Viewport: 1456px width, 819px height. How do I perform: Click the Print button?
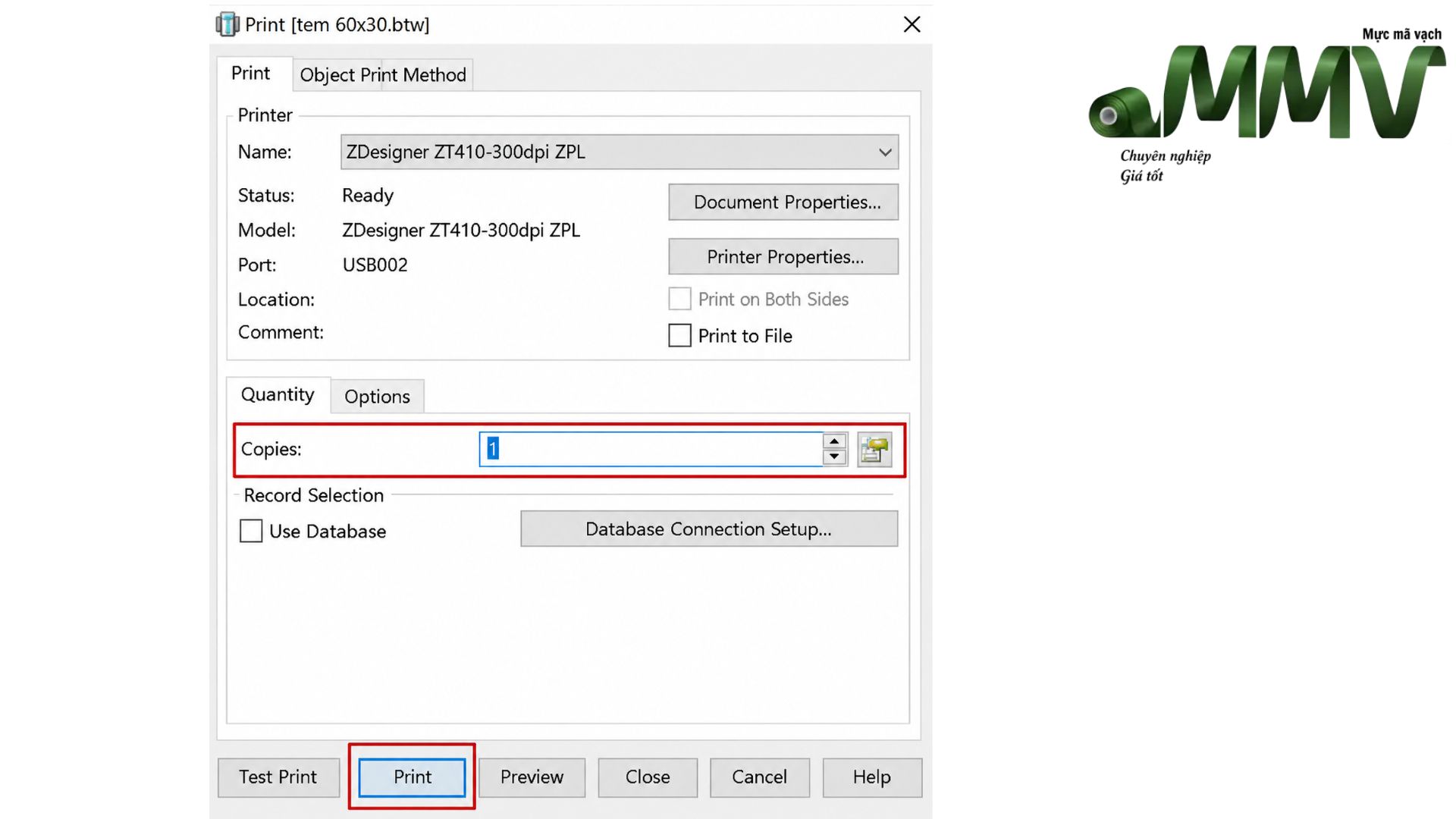pos(412,777)
